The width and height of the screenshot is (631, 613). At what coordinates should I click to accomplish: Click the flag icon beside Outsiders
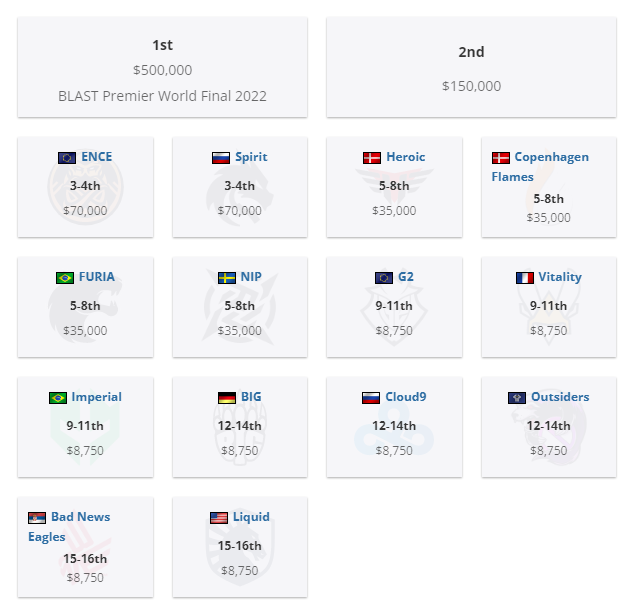517,397
